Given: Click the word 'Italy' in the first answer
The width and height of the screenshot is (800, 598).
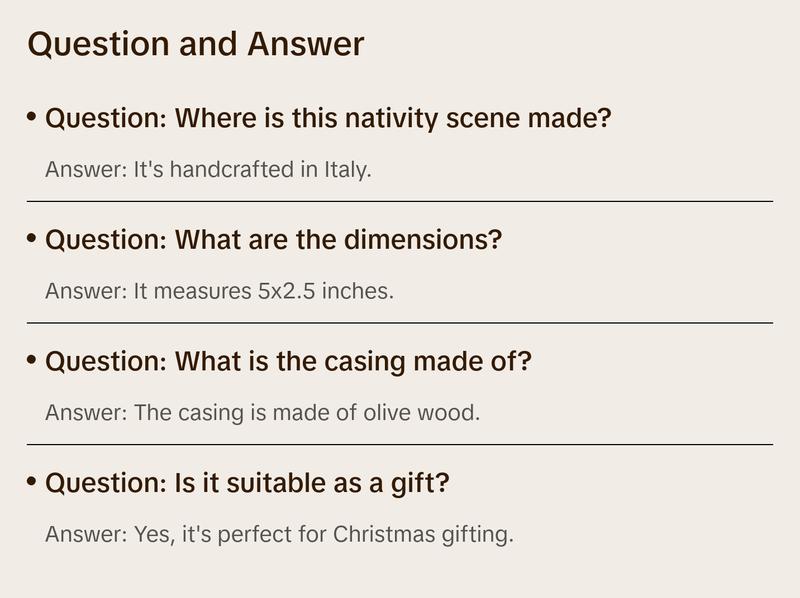Looking at the screenshot, I should [x=348, y=169].
